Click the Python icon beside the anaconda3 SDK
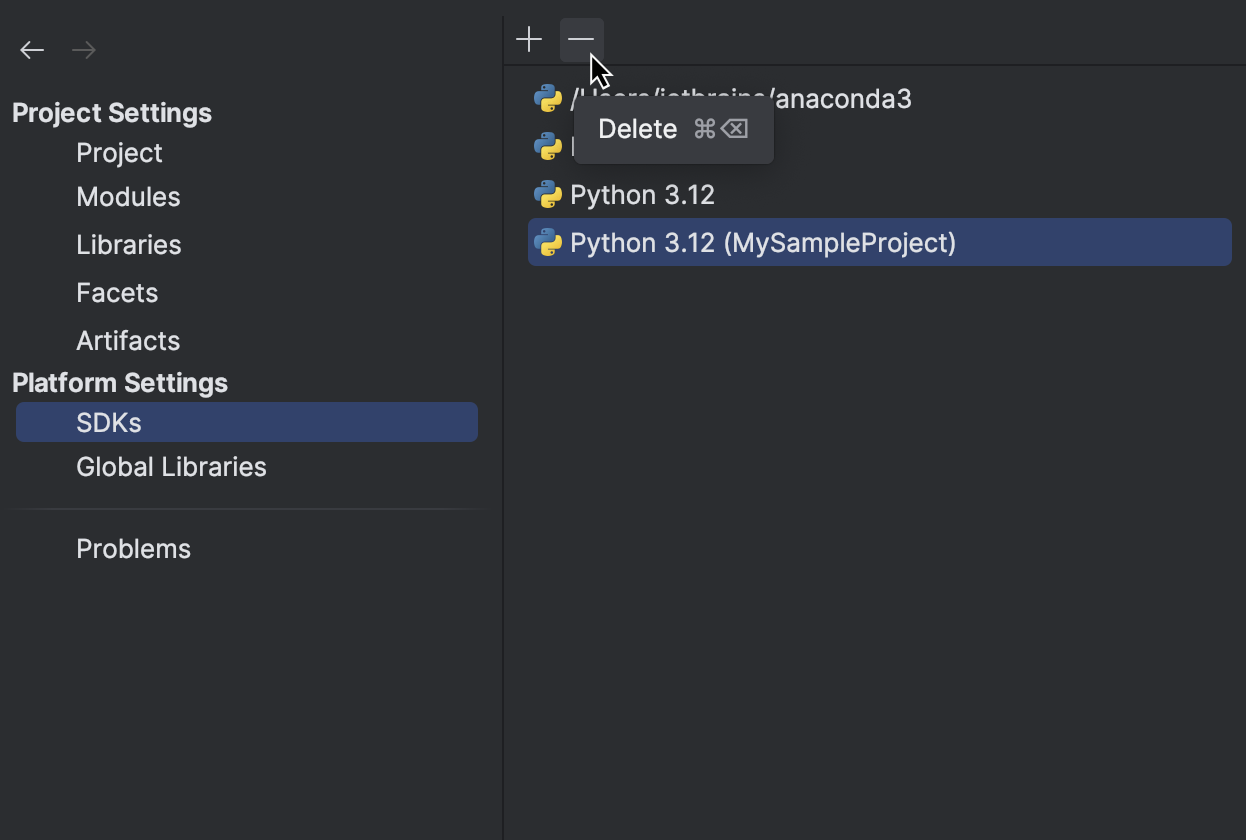The height and width of the screenshot is (840, 1246). pyautogui.click(x=548, y=98)
